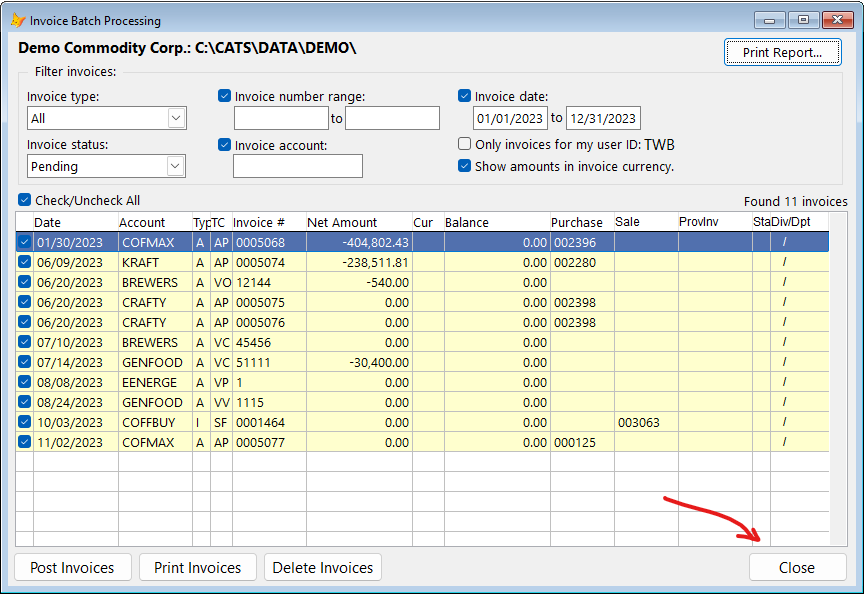Uncheck the KRAFT invoice 0005074 row

(24, 262)
